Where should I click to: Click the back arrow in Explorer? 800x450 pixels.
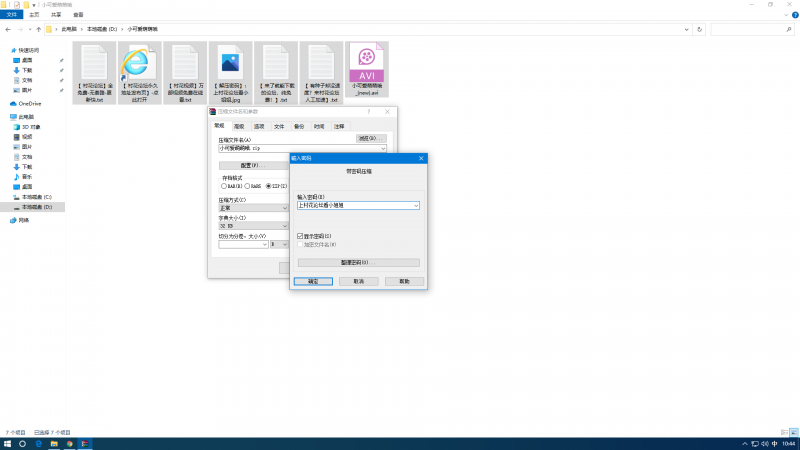pos(8,30)
